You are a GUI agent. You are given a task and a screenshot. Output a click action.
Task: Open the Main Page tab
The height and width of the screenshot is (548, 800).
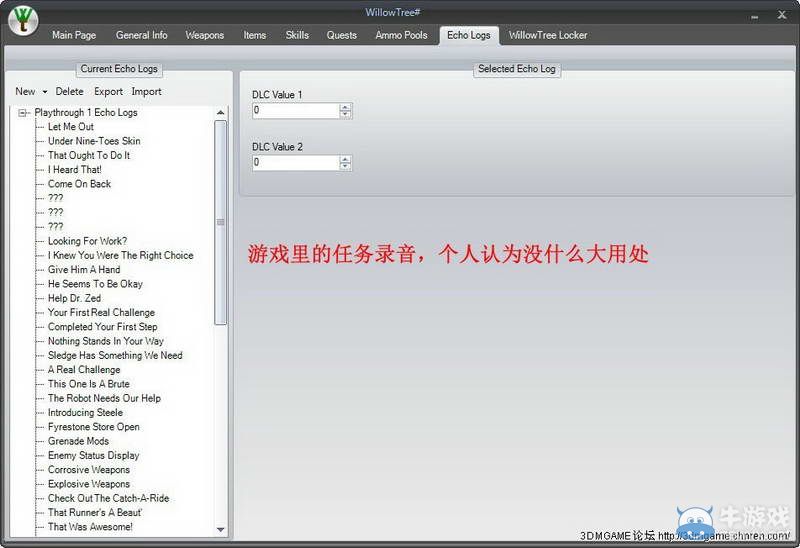[74, 35]
